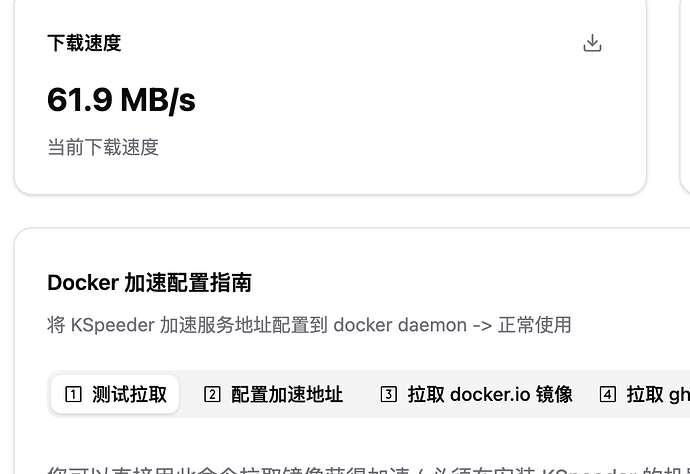Click the 当前下载速度 caption text
This screenshot has height=474, width=690.
[x=103, y=147]
